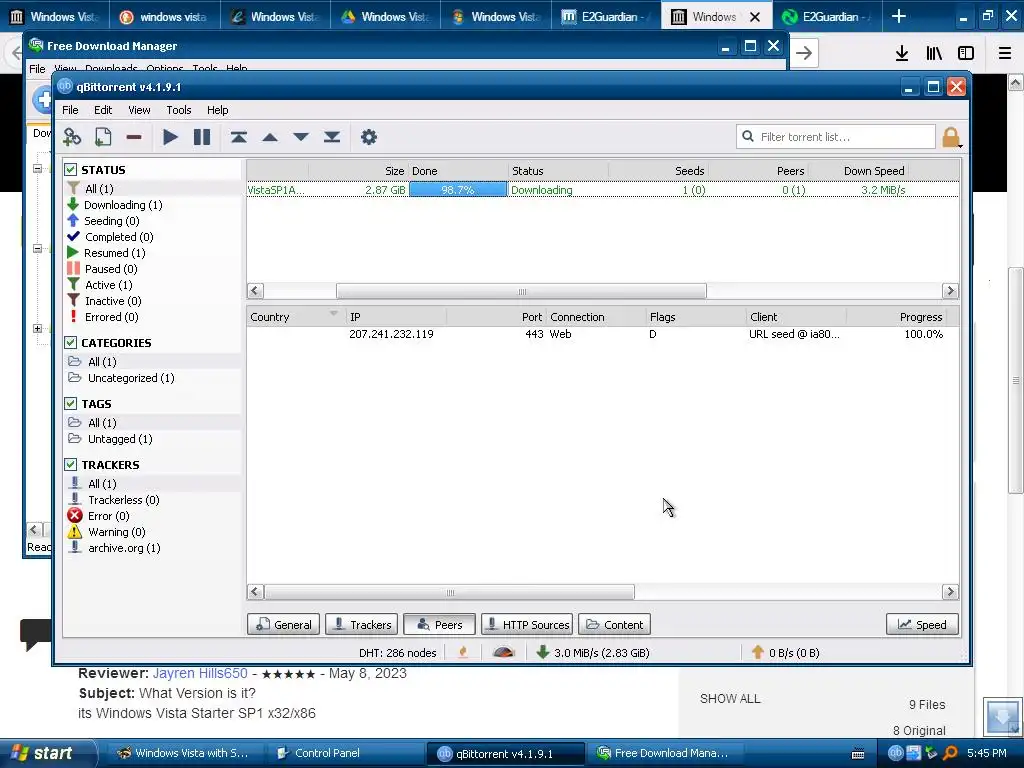Switch to the General tab
This screenshot has height=768, width=1024.
(x=283, y=624)
